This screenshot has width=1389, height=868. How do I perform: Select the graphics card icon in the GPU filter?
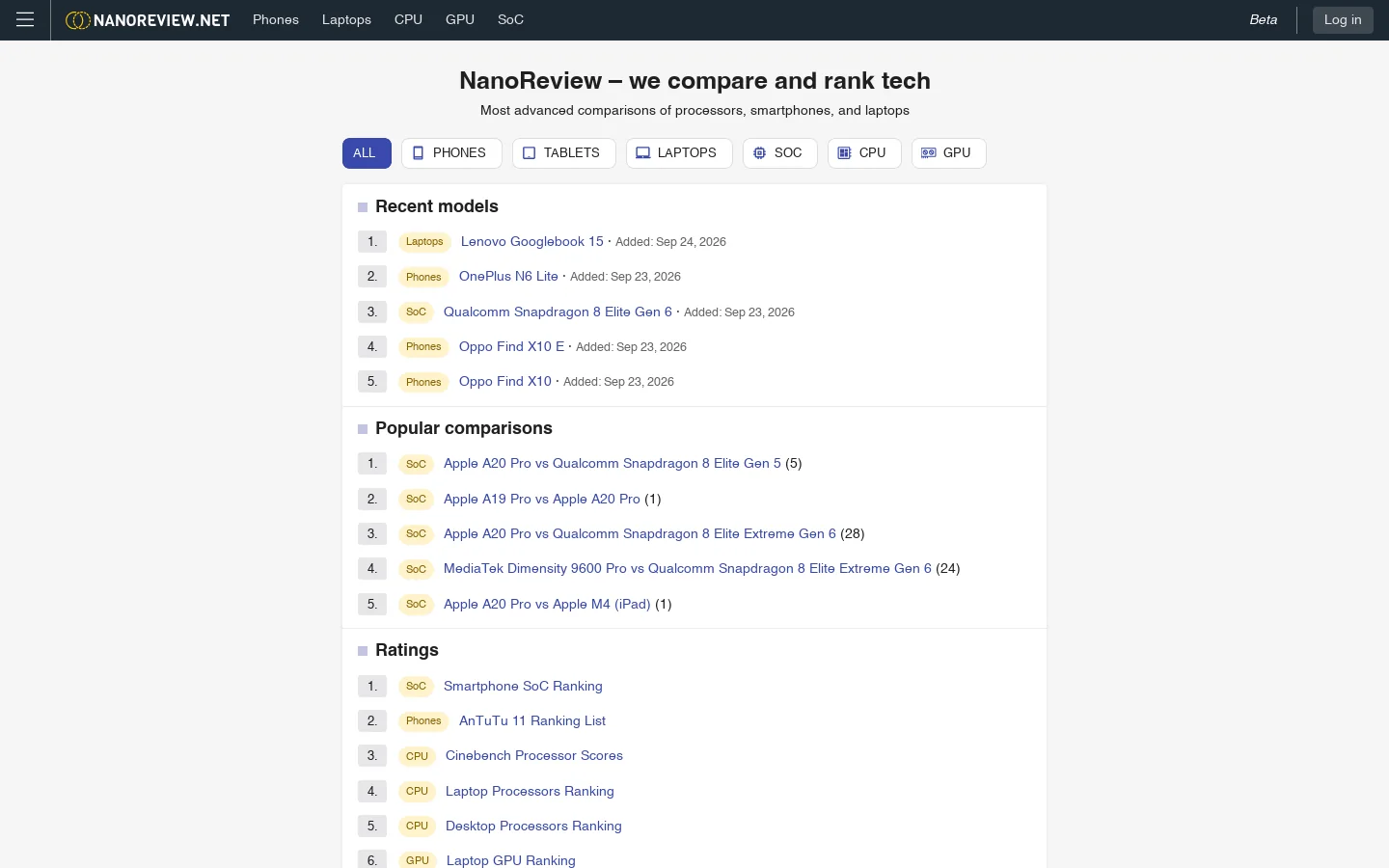(x=929, y=153)
